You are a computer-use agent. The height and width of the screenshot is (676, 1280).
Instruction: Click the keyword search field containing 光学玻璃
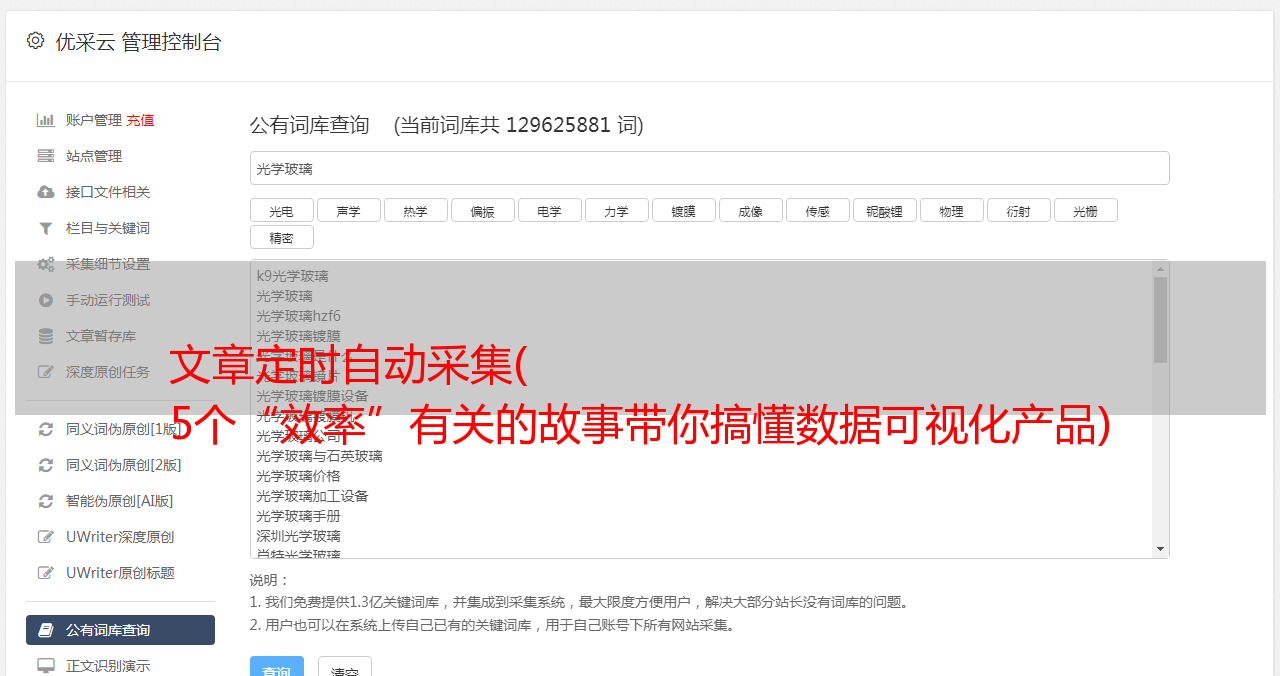[x=709, y=168]
